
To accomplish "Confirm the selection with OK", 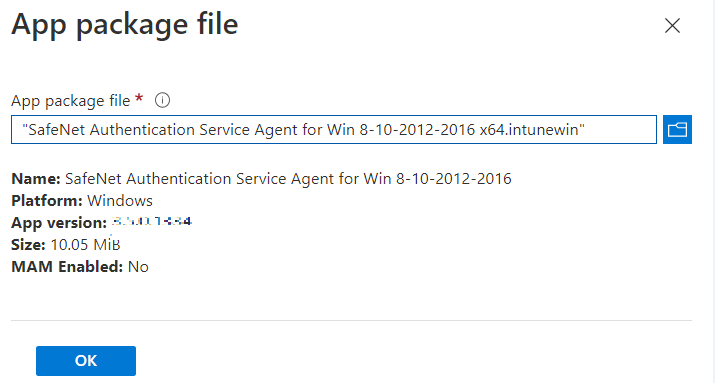I will [86, 361].
